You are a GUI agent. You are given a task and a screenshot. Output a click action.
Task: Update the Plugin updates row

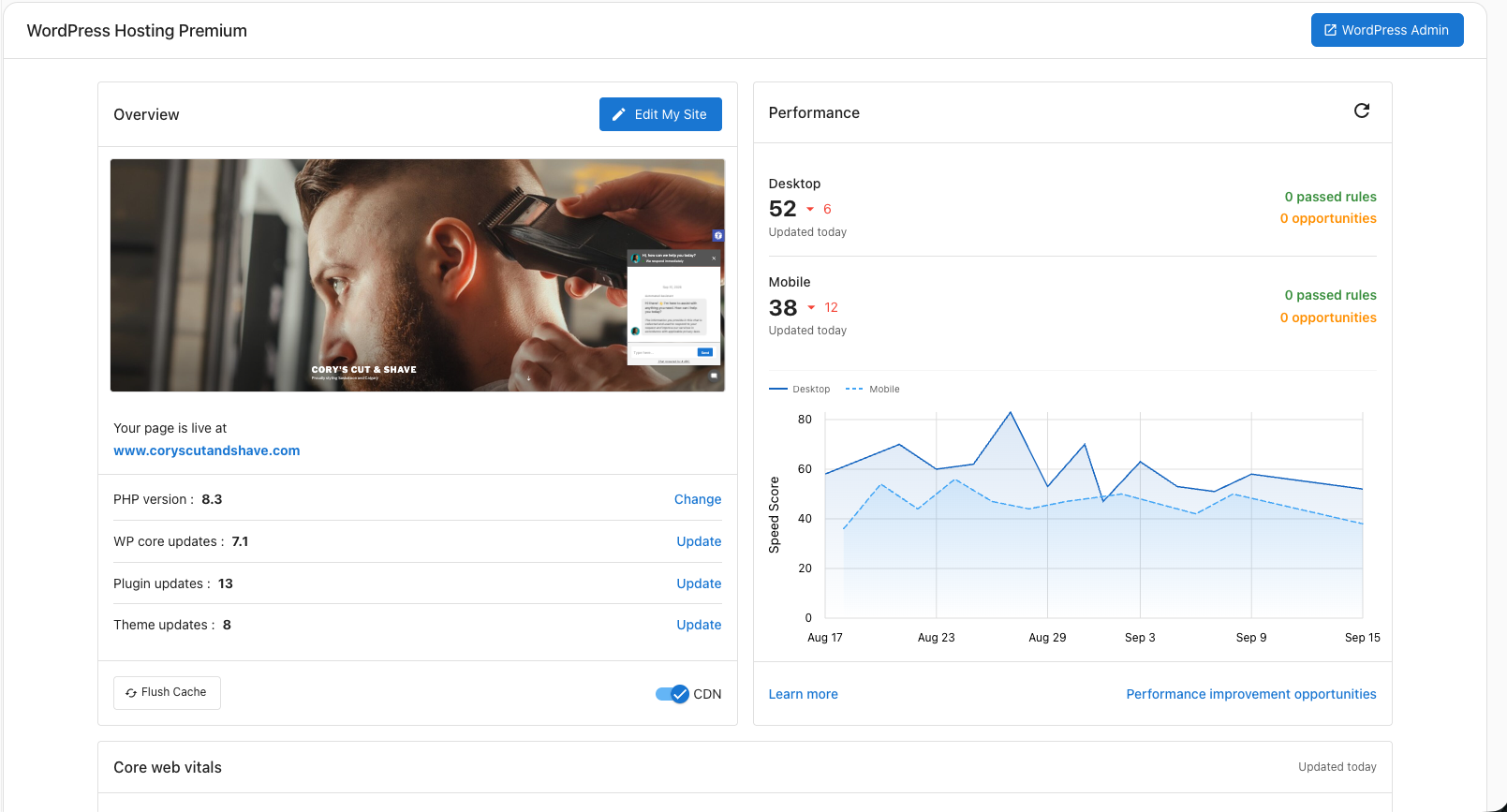[x=699, y=583]
